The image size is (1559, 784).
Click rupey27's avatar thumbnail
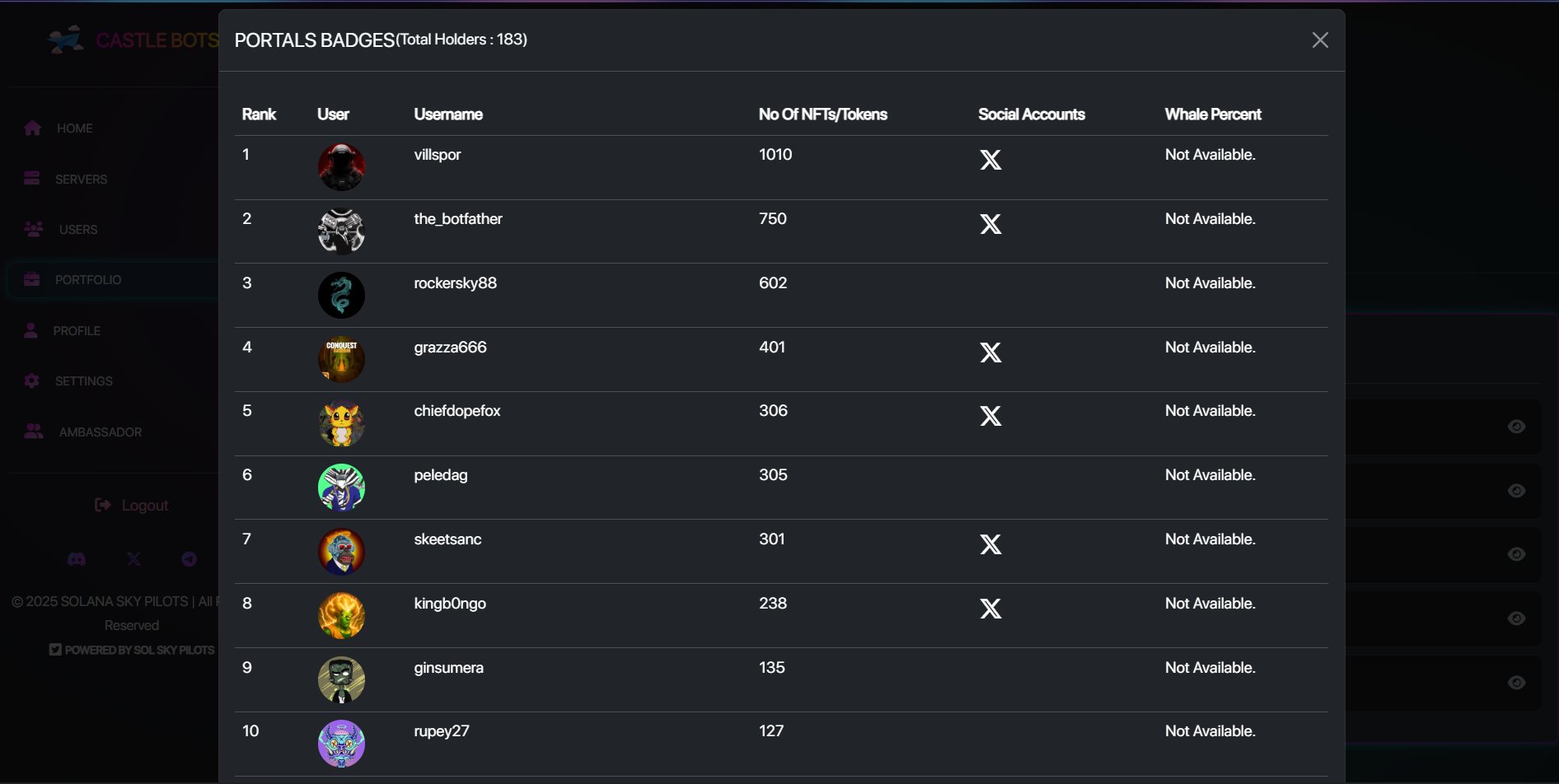(342, 743)
